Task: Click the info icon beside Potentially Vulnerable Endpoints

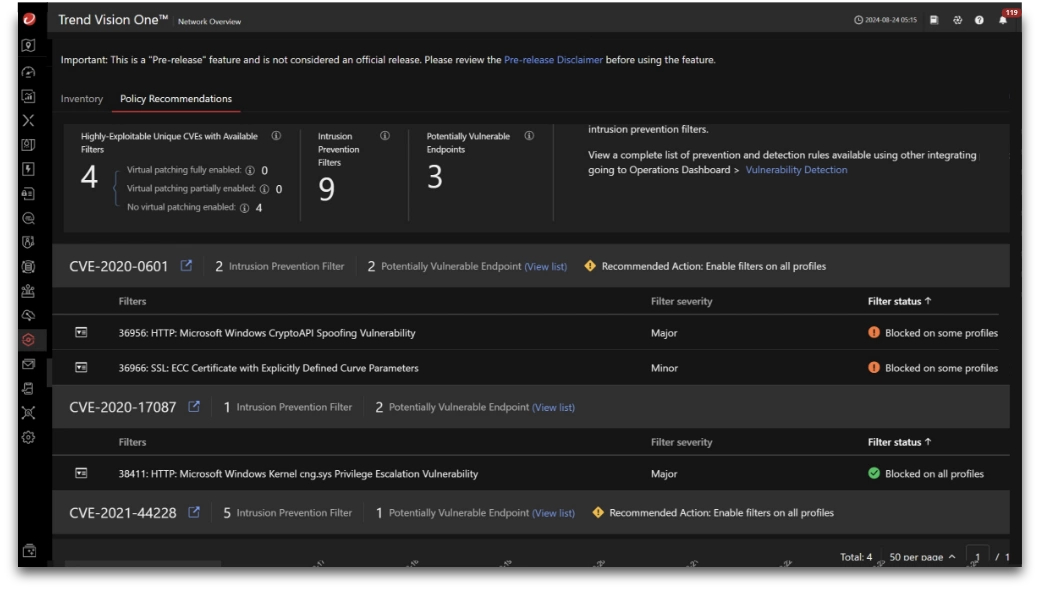Action: (529, 136)
